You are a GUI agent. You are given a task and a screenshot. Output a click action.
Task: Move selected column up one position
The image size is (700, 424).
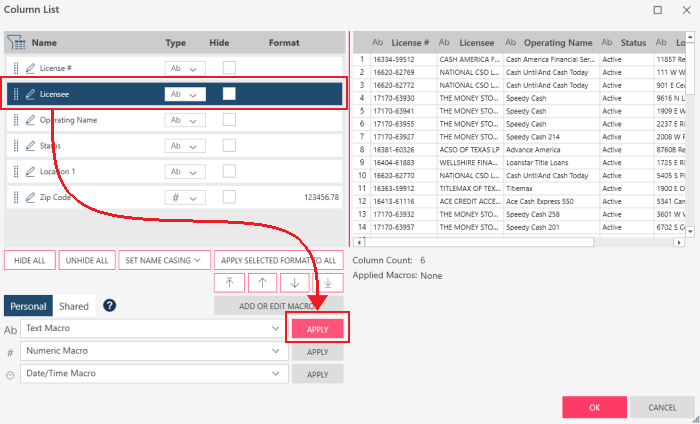point(263,283)
